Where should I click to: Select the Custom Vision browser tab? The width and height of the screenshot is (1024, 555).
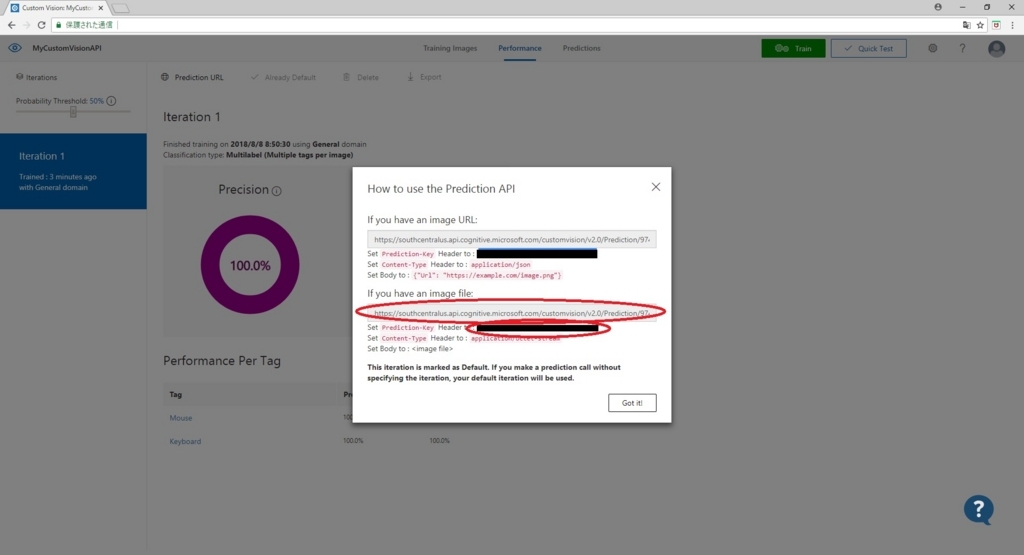pos(57,8)
